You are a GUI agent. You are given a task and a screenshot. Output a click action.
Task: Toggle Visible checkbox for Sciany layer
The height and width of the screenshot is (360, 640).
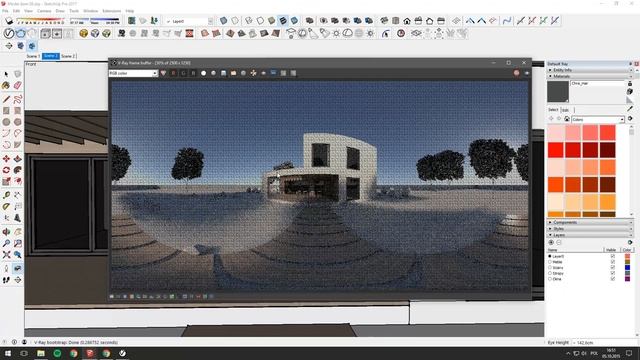pyautogui.click(x=613, y=268)
